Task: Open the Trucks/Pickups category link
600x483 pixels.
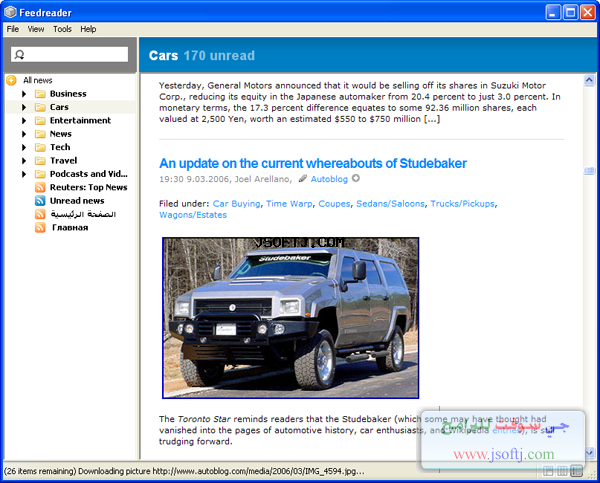Action: (x=462, y=204)
